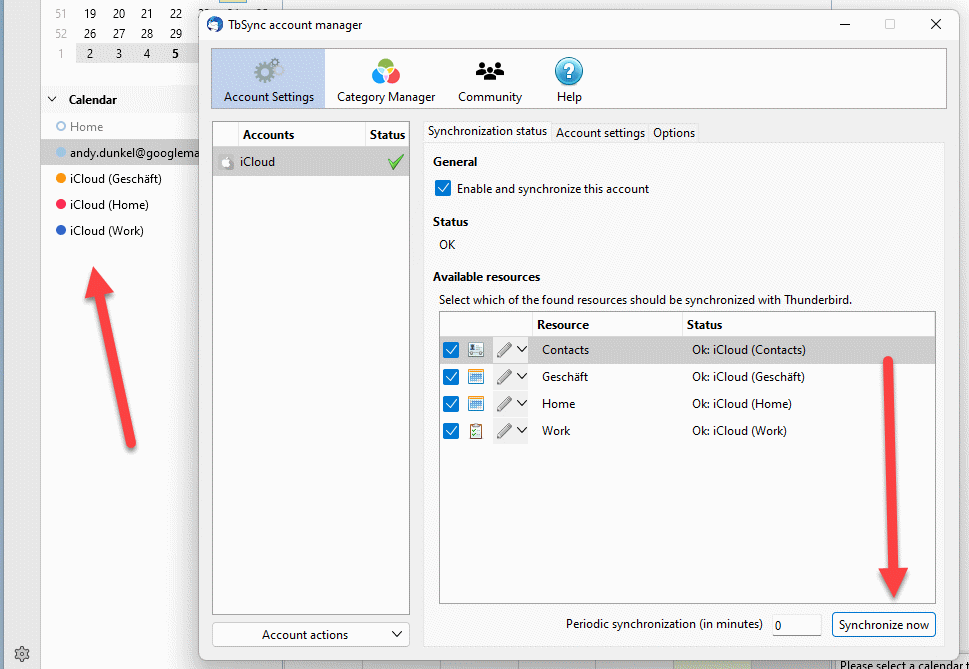Select the andy.dunkel@googlemail calendar

(121, 153)
